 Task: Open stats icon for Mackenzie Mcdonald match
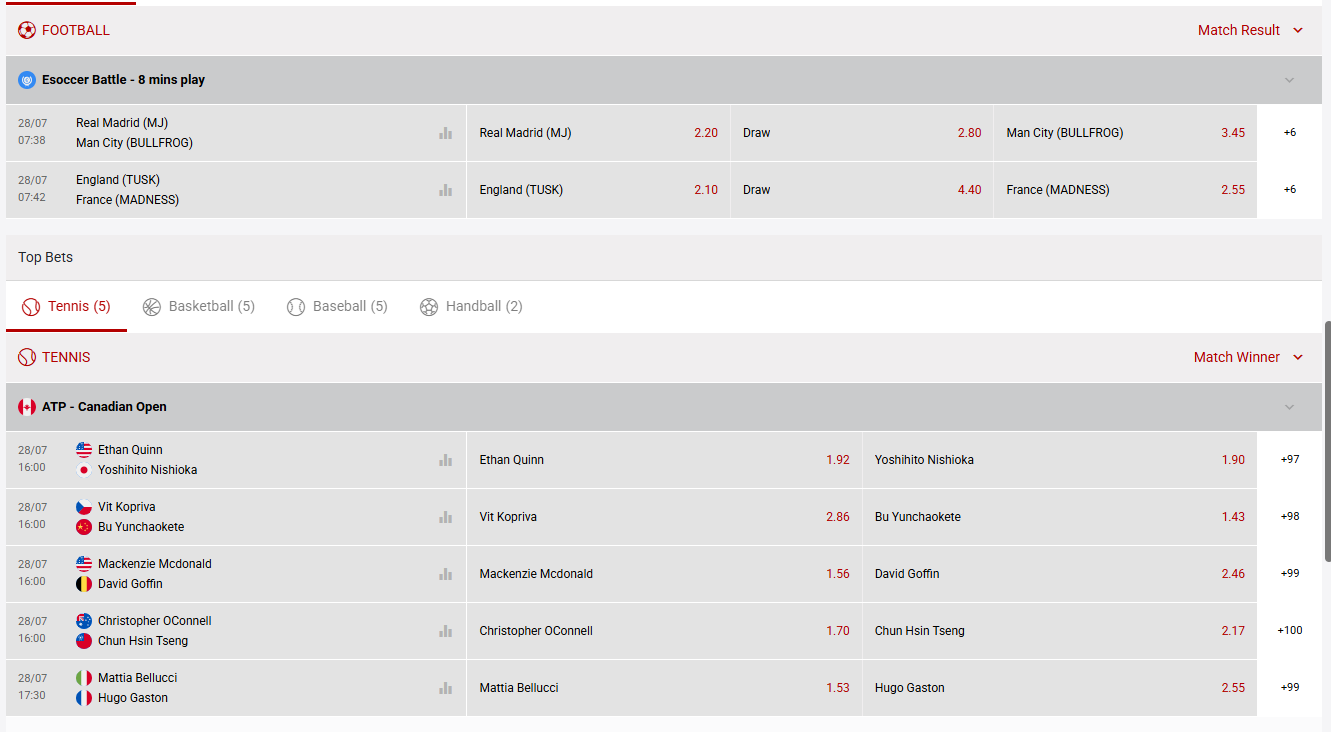(445, 574)
